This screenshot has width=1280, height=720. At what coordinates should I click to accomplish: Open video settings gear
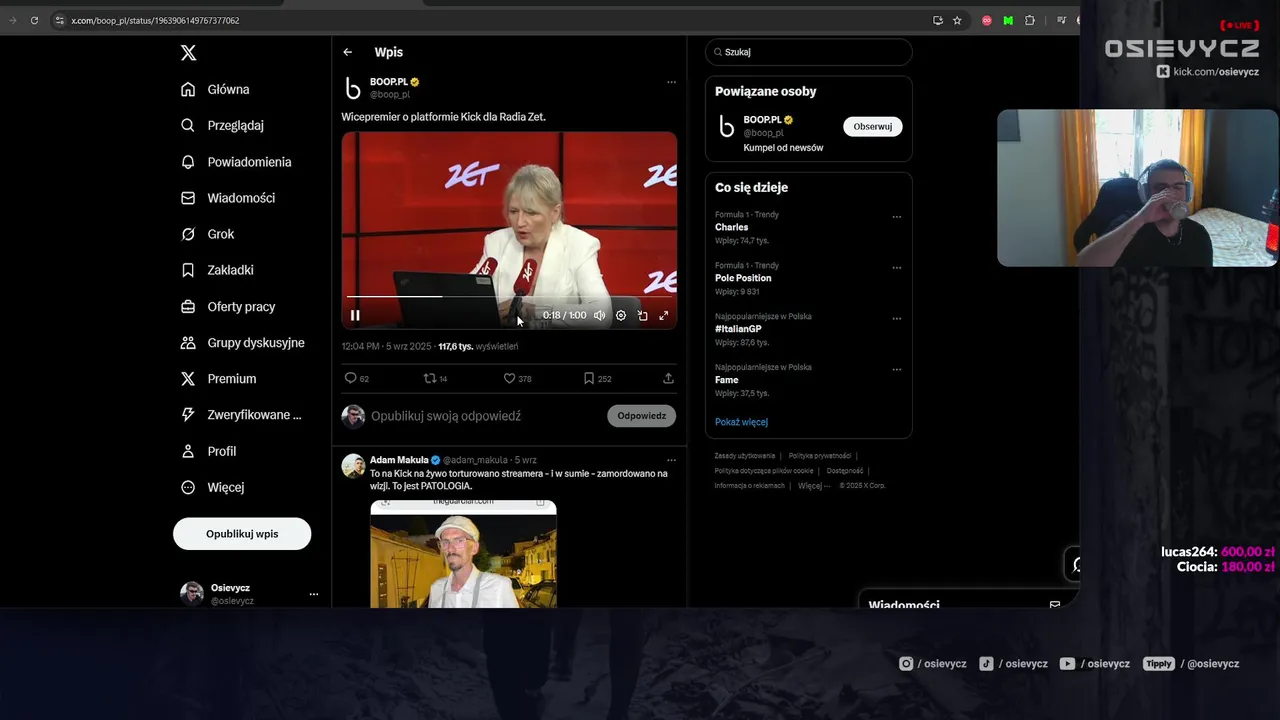pos(621,315)
